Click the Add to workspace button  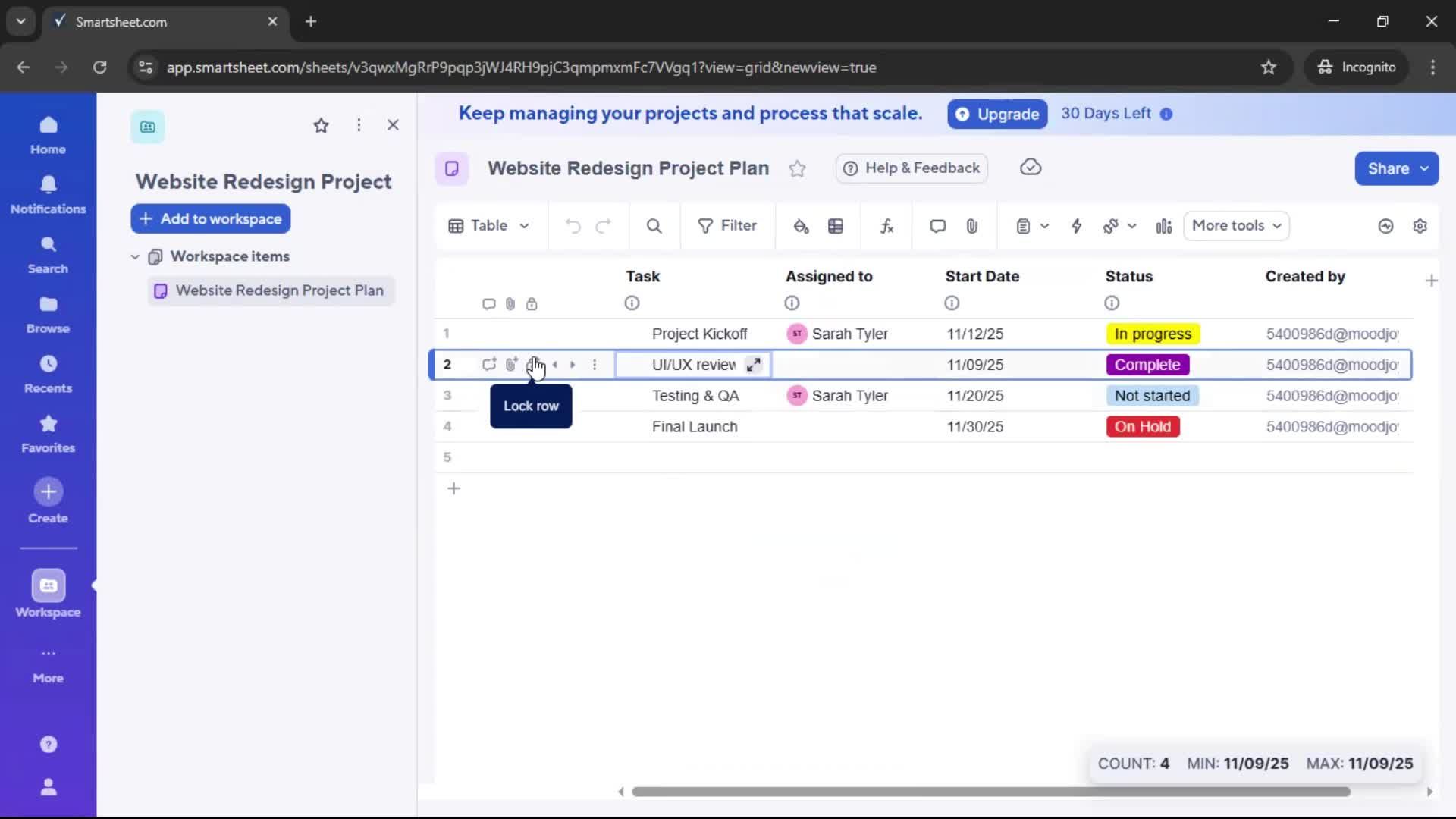tap(210, 218)
